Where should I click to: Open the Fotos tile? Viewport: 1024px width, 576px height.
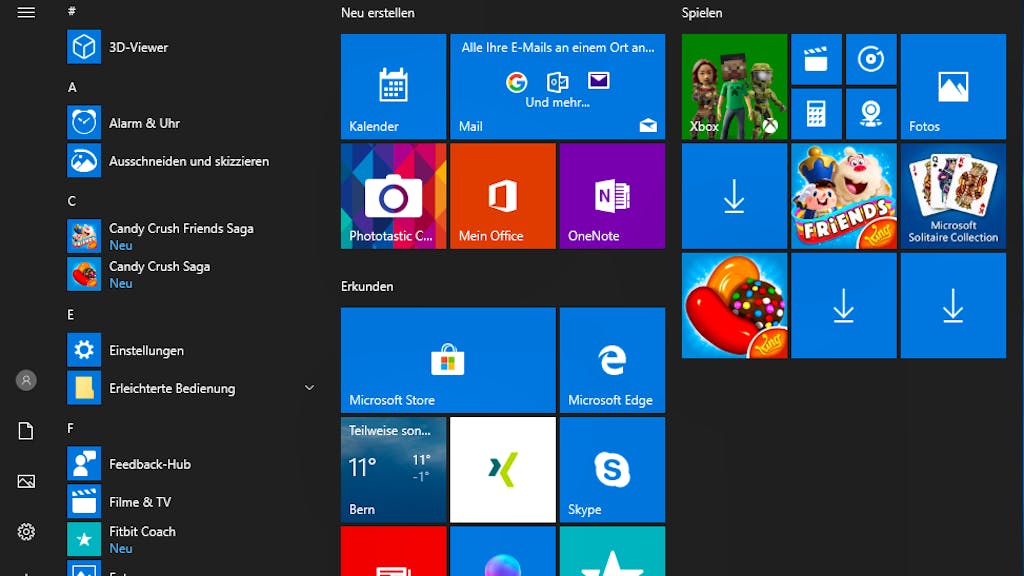pos(953,86)
